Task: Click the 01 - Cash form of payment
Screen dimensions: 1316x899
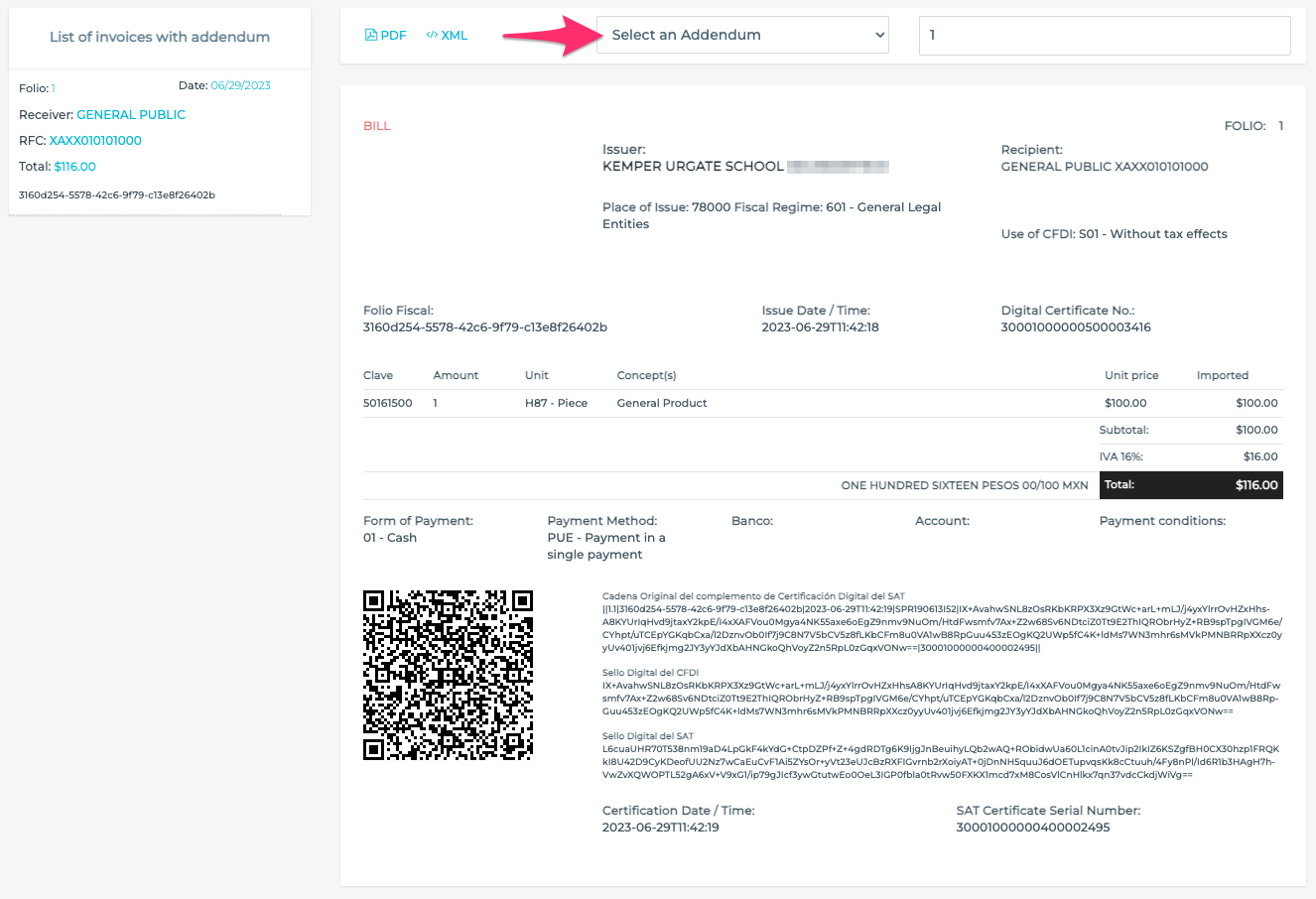Action: point(390,538)
